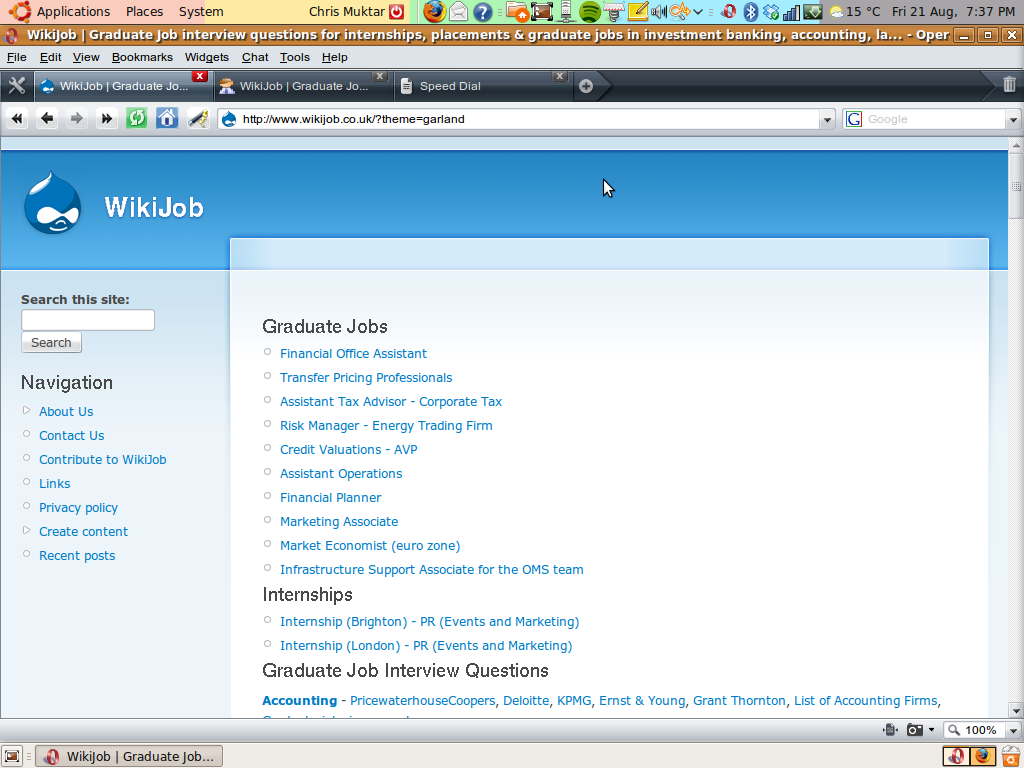Click the WikiJob task in bottom panel
Image resolution: width=1024 pixels, height=768 pixels.
pos(129,756)
